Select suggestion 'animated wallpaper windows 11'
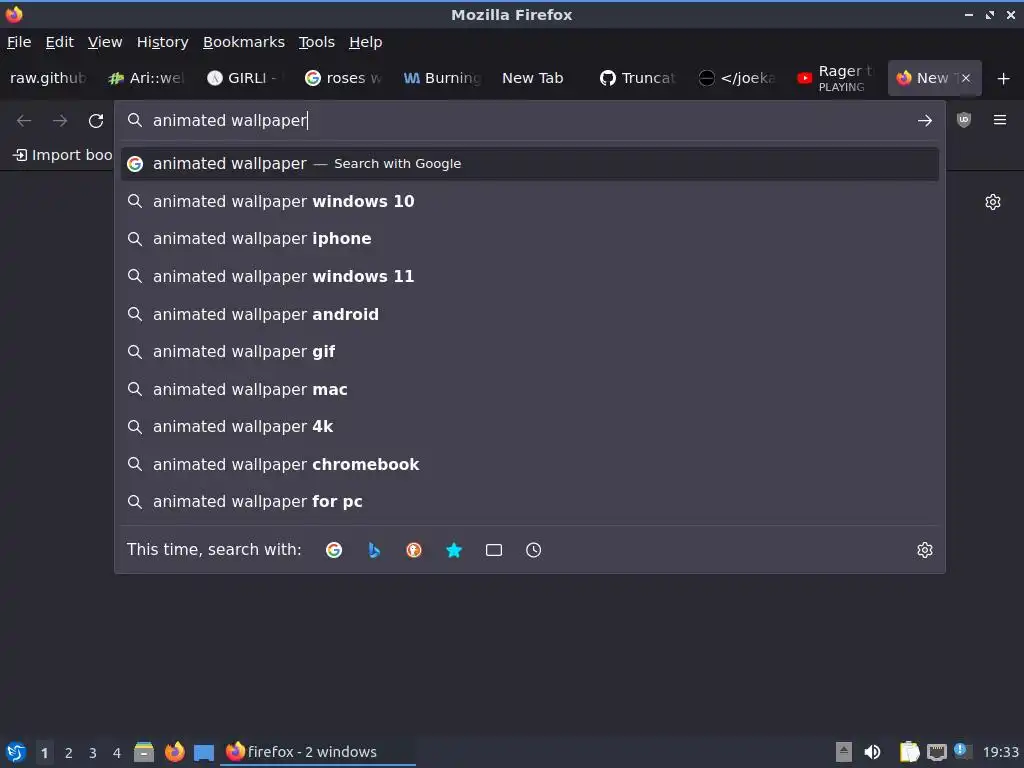Viewport: 1024px width, 768px height. [x=530, y=276]
